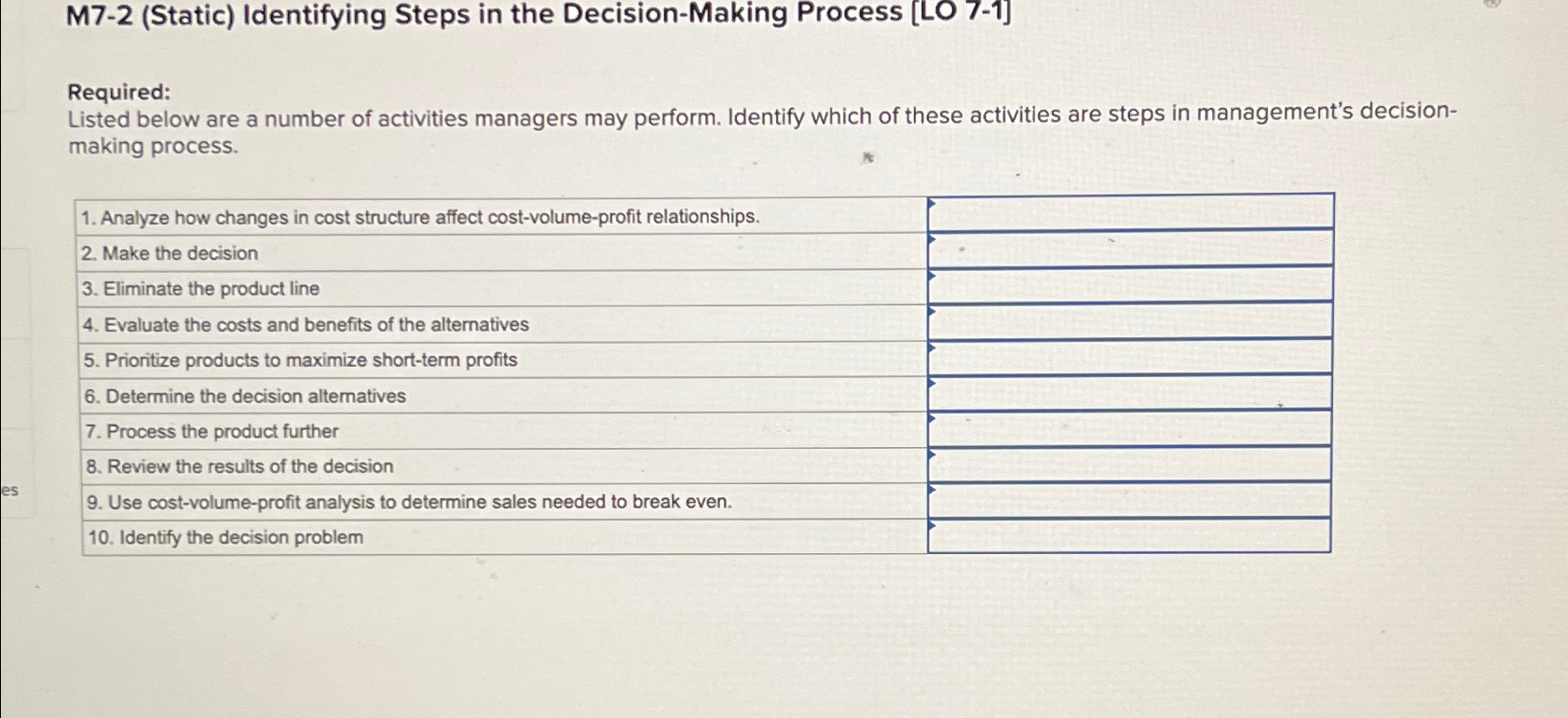Select row 1 activity text about cost-volume-profit relationships
The width and height of the screenshot is (1568, 718).
(419, 218)
